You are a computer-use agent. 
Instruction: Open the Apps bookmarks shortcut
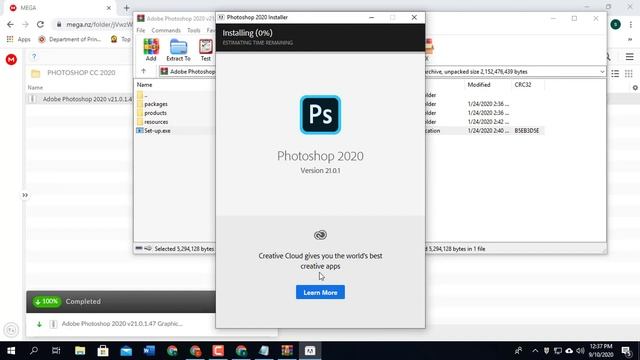pos(19,39)
